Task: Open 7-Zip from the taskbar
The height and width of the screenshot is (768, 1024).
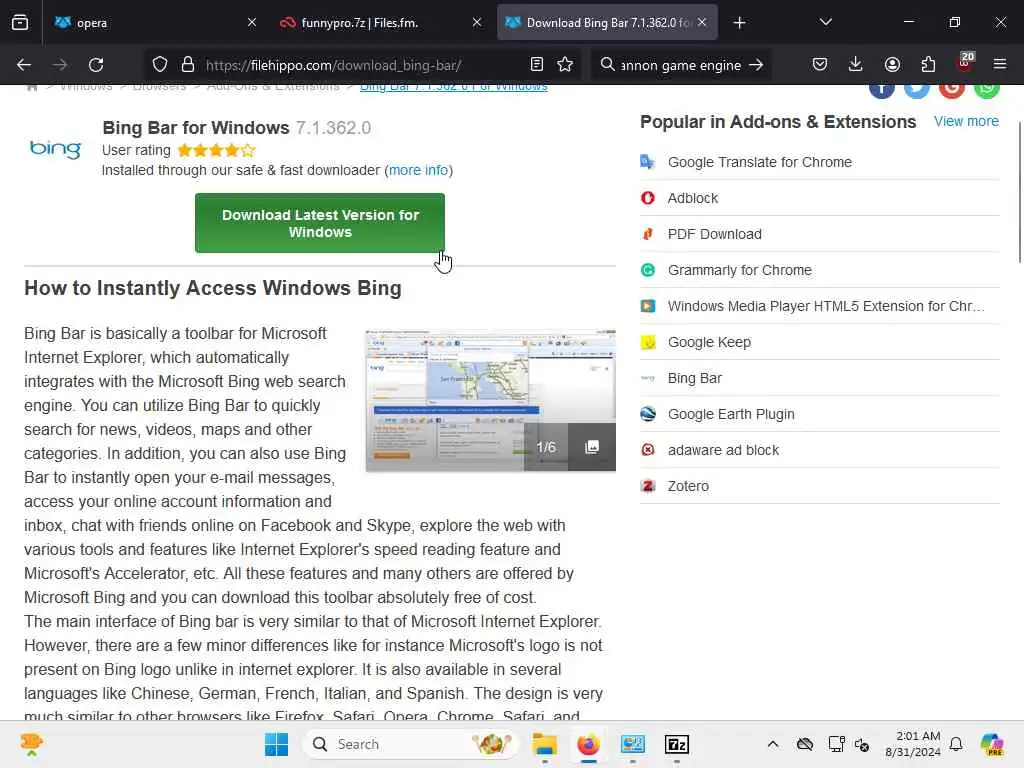Action: coord(677,744)
